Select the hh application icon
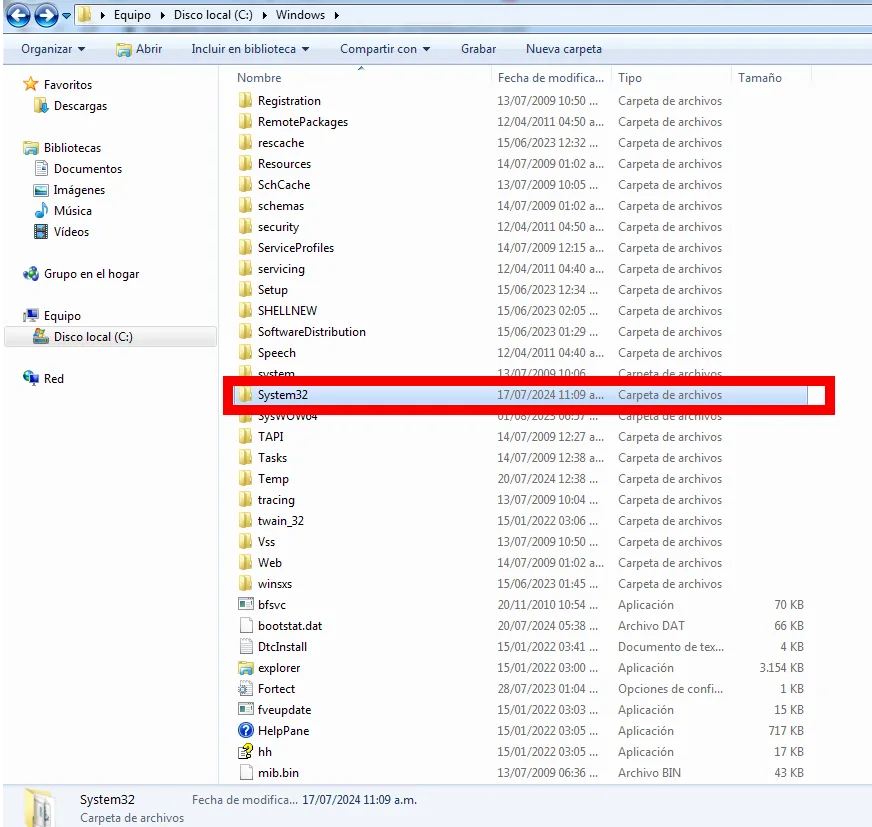Viewport: 872px width, 827px height. pyautogui.click(x=244, y=751)
